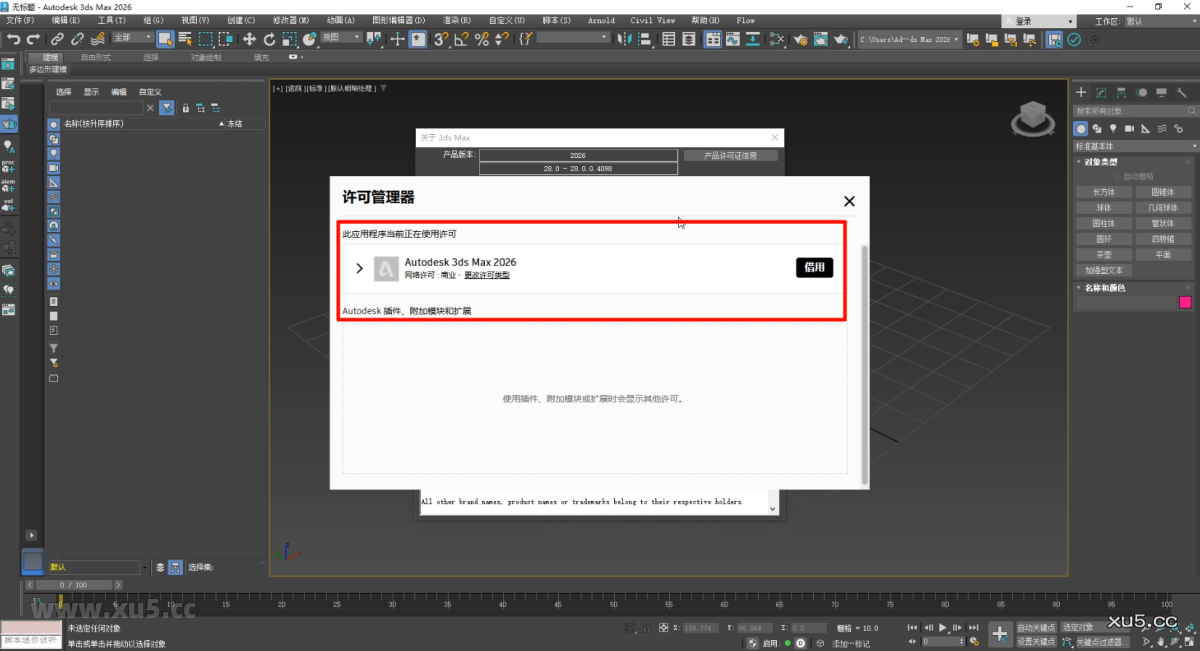This screenshot has width=1200, height=651.
Task: Select the Select and Move tool
Action: [249, 38]
